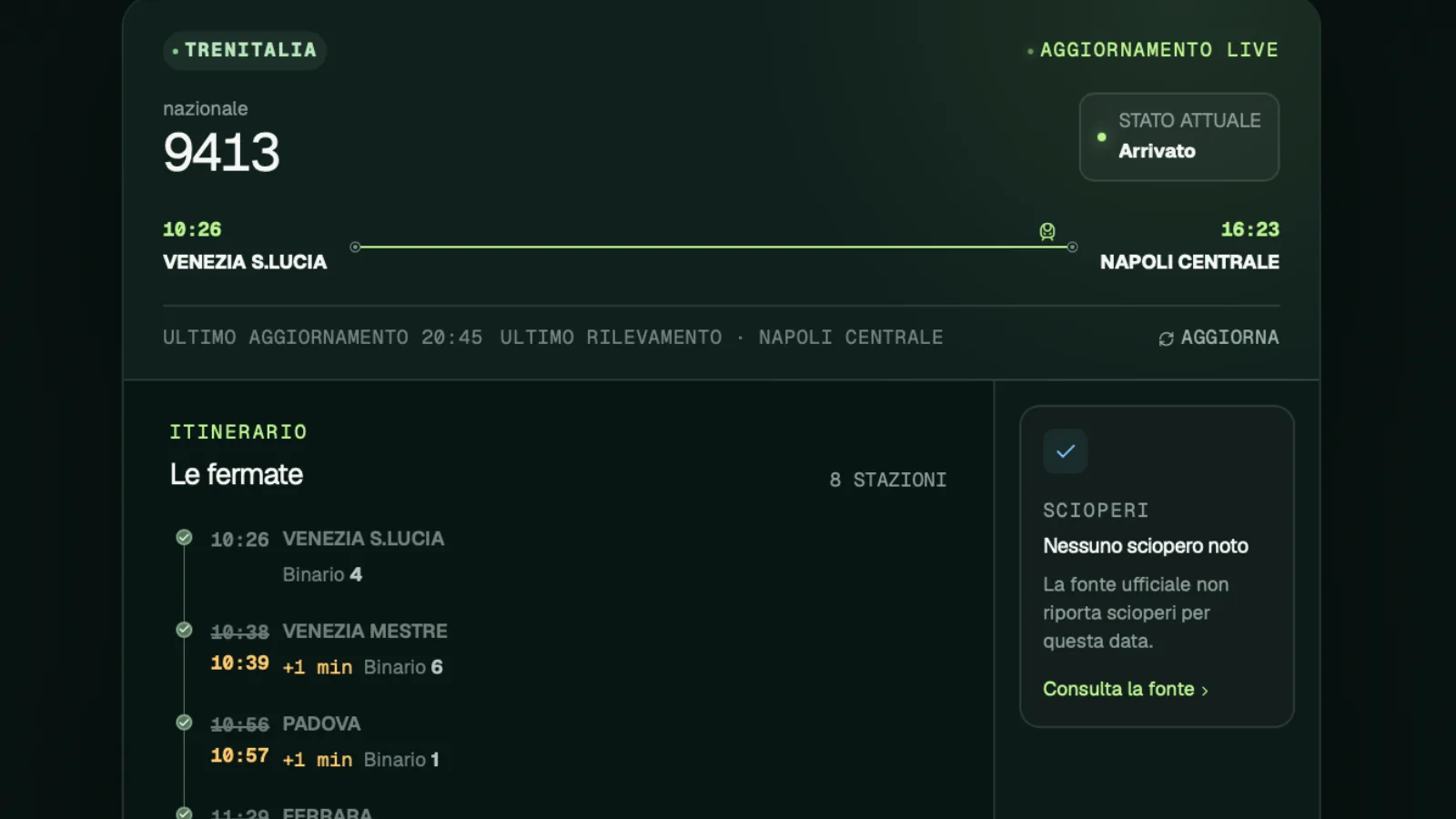The width and height of the screenshot is (1456, 819).
Task: Click the checkmark icon in the Scioperi card
Action: click(1066, 450)
